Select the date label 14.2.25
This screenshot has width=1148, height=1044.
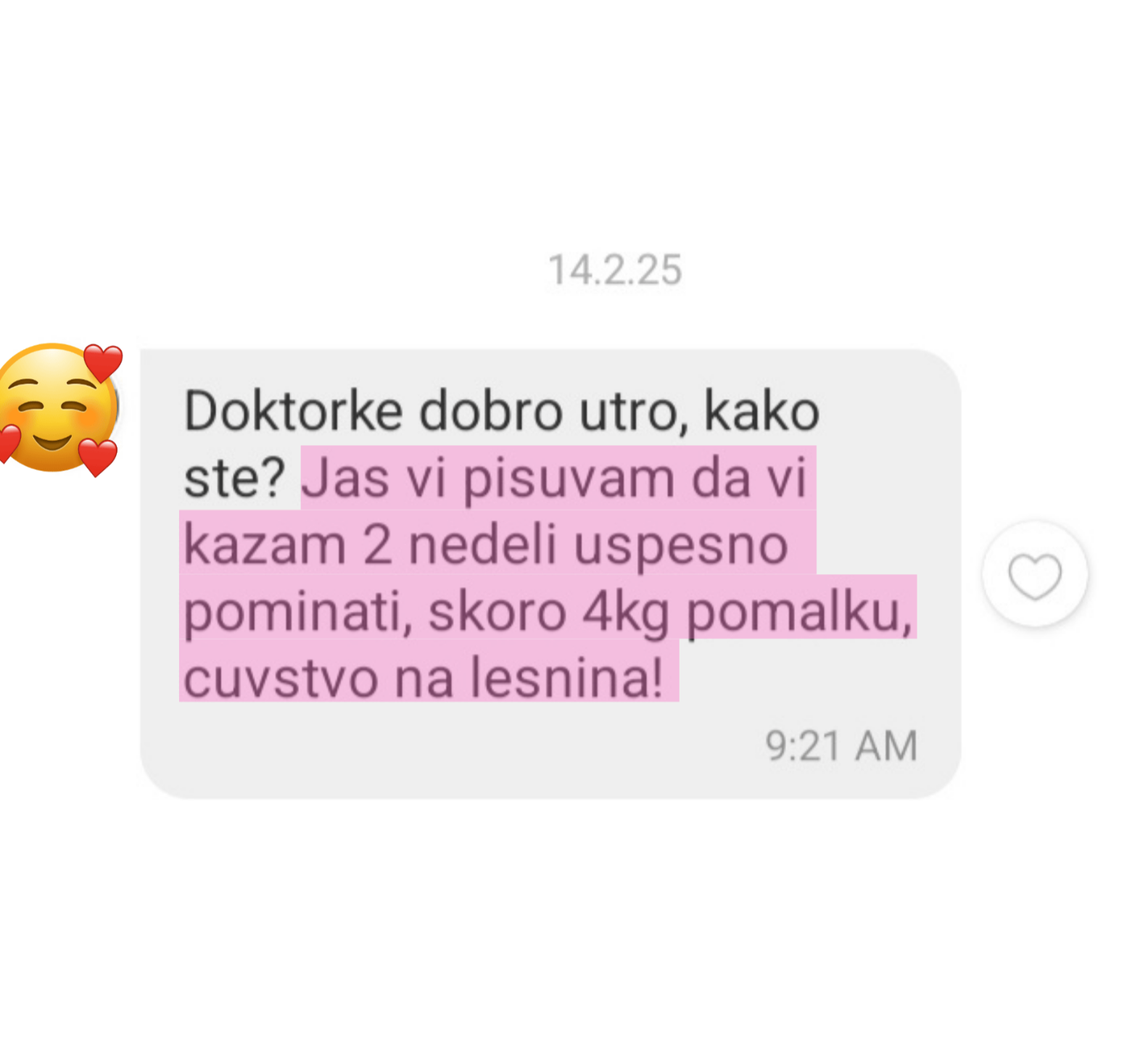point(615,270)
